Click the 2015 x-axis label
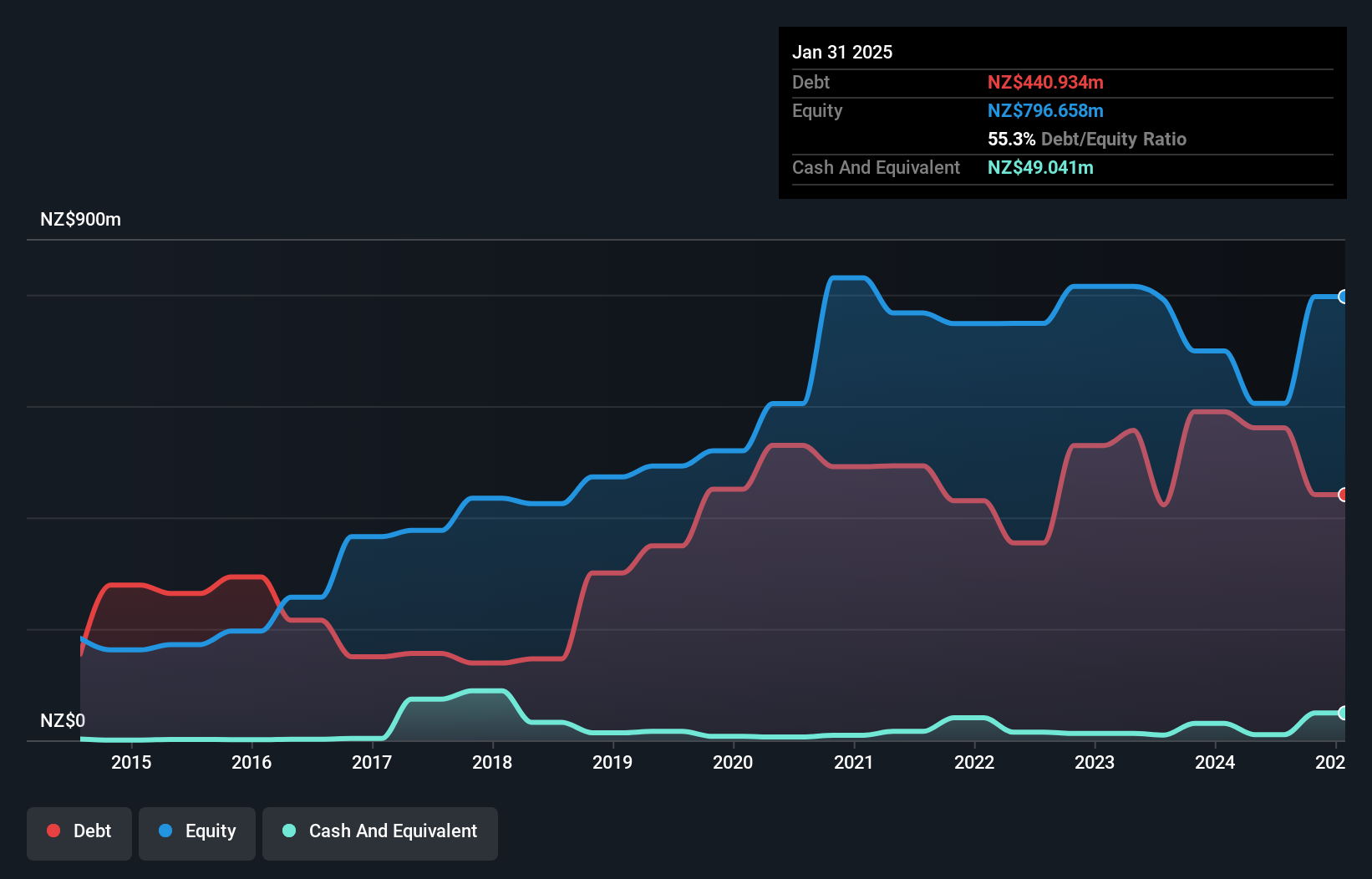1372x879 pixels. click(x=131, y=762)
